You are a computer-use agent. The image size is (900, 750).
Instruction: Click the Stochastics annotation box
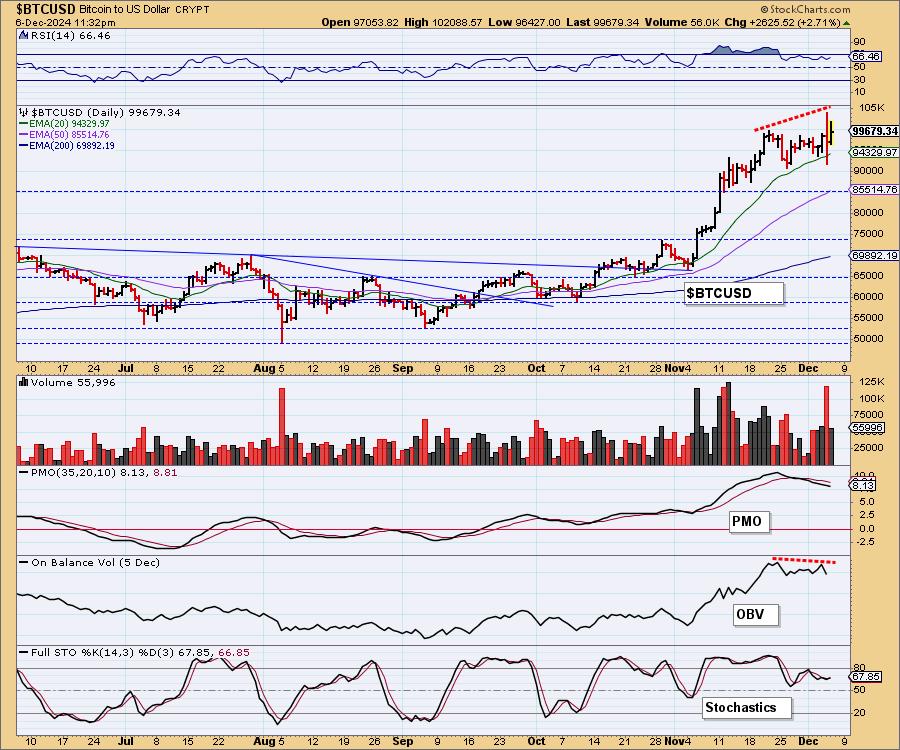[x=746, y=707]
